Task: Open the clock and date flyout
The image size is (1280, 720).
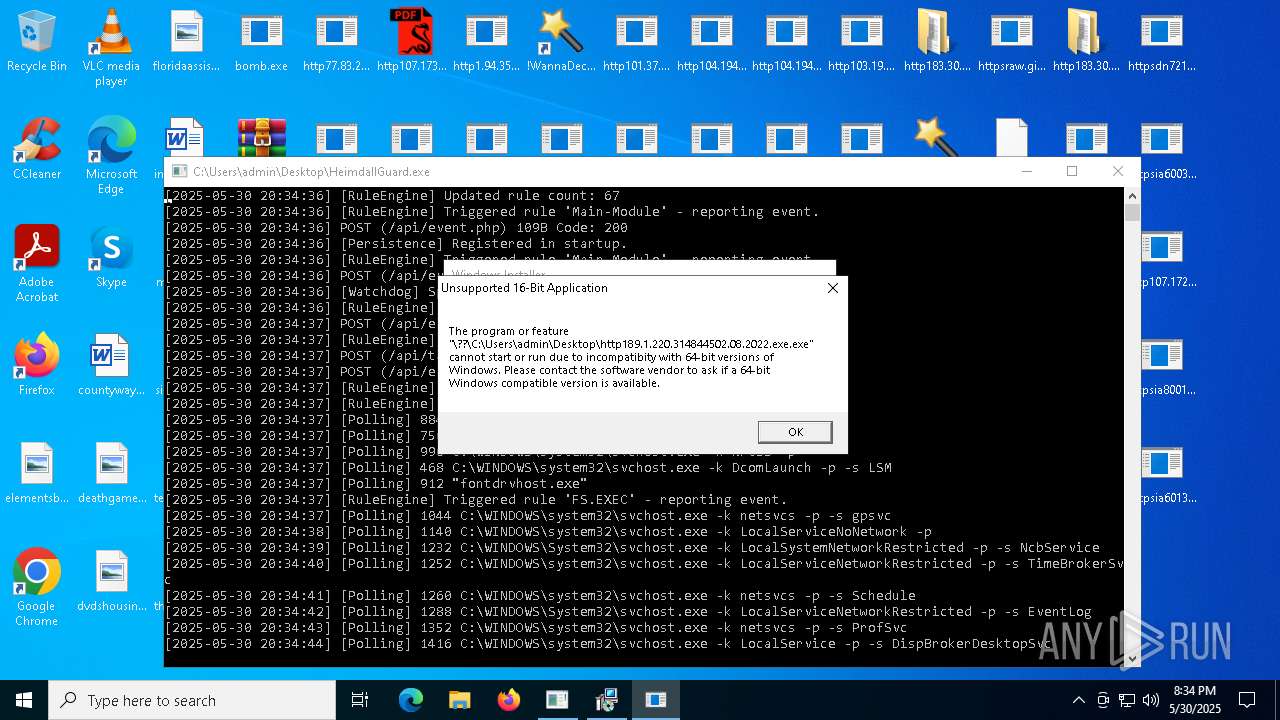Action: (x=1195, y=700)
